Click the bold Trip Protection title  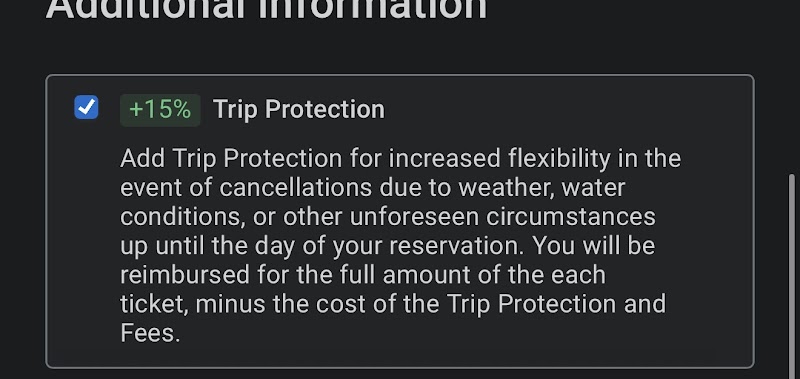click(x=298, y=109)
